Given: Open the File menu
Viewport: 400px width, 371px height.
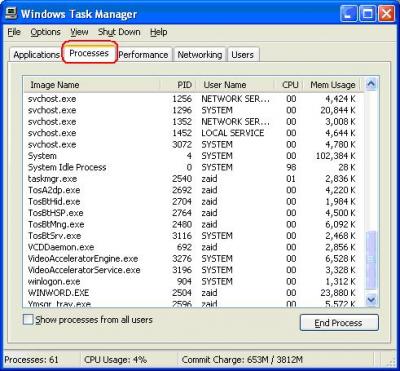Looking at the screenshot, I should (x=14, y=32).
